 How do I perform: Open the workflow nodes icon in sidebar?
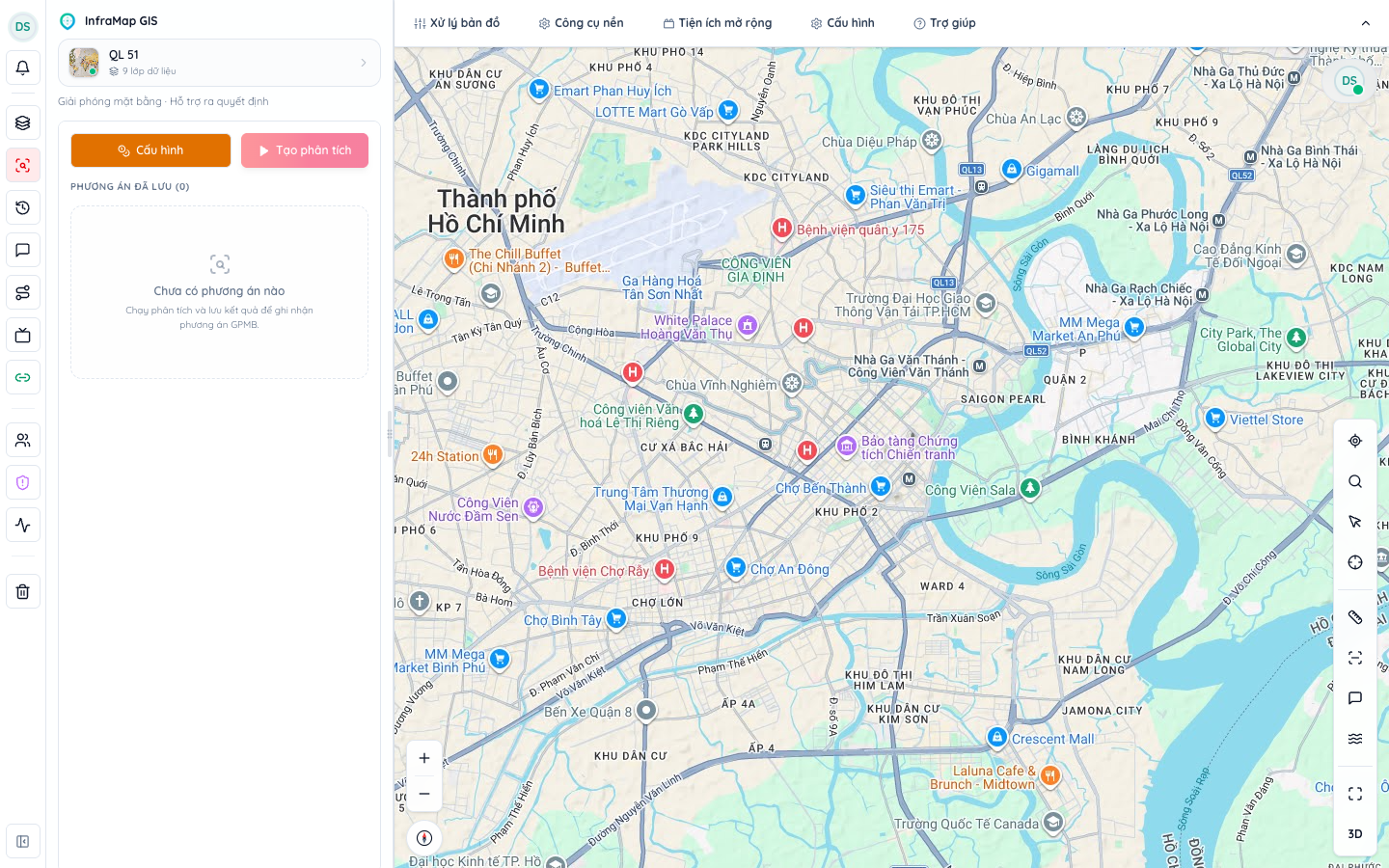click(x=23, y=292)
